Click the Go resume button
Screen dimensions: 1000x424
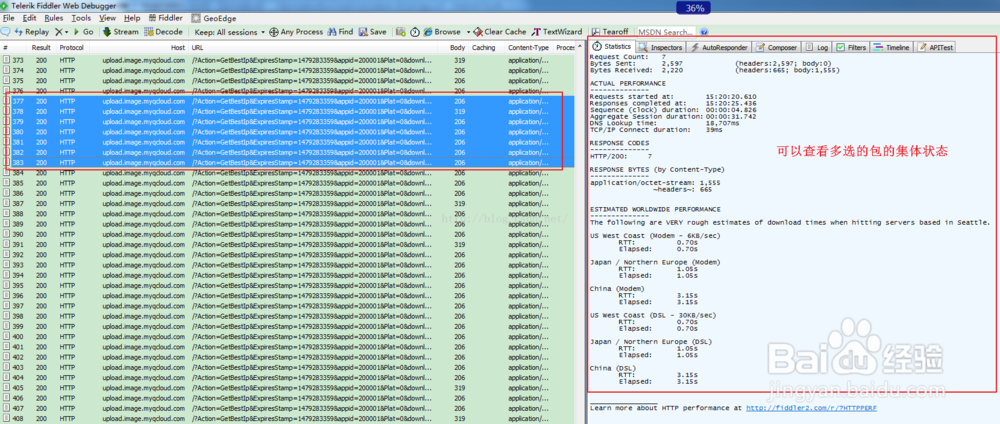(x=84, y=31)
